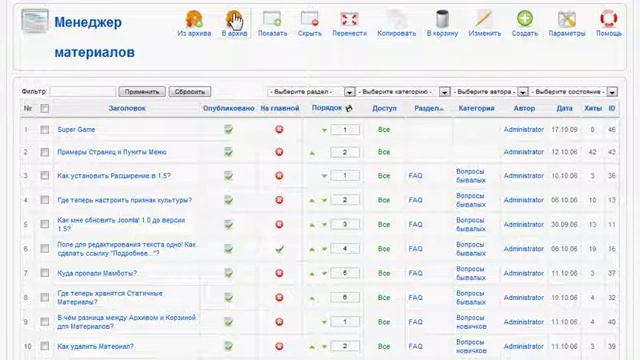Click the order field showing 4
Screen dimensions: 640x360
pyautogui.click(x=345, y=249)
